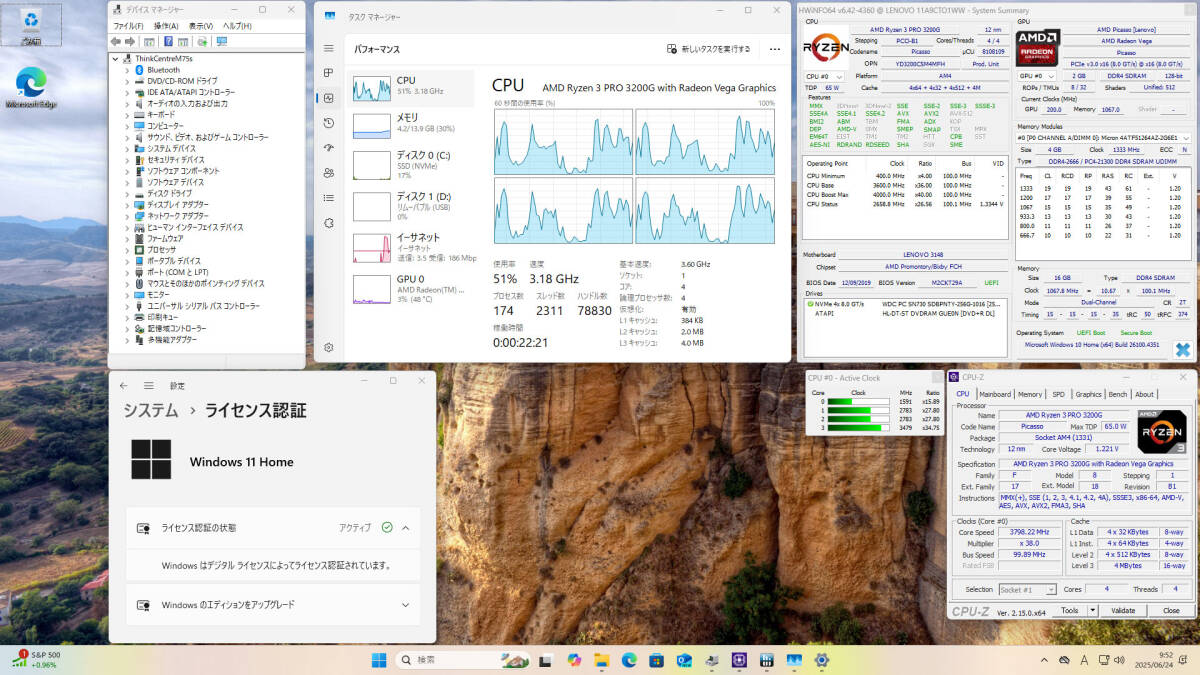Viewport: 1200px width, 675px height.
Task: Open Microsoft Store from the taskbar
Action: tap(656, 660)
